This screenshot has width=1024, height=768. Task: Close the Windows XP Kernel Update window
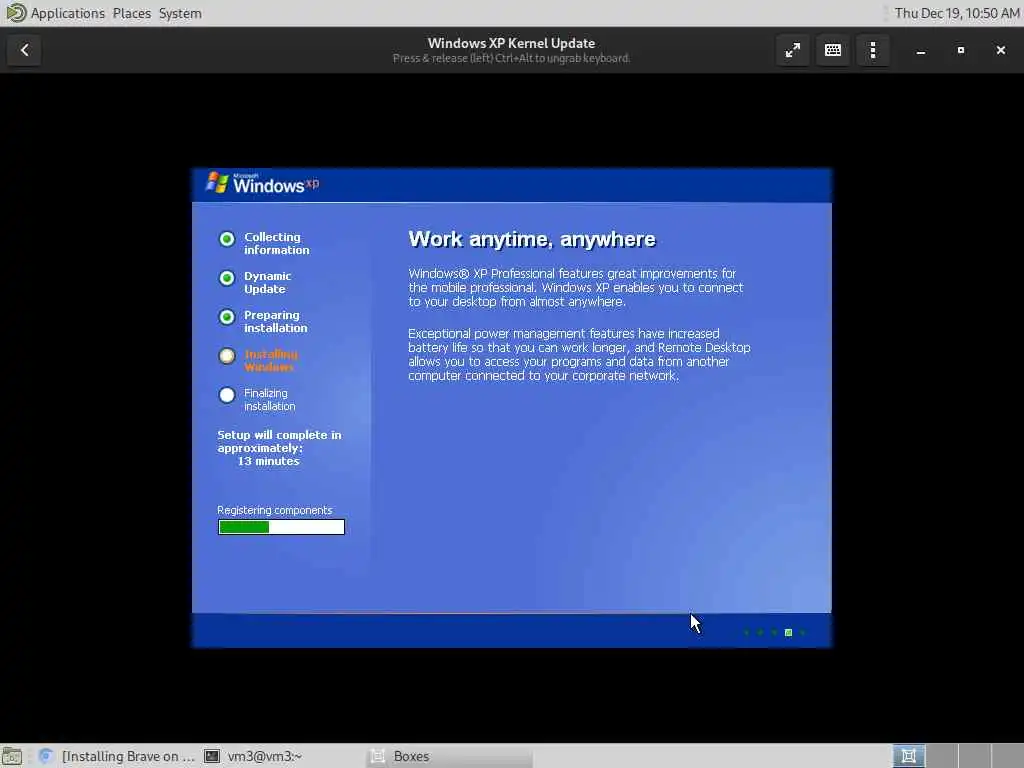point(1000,50)
